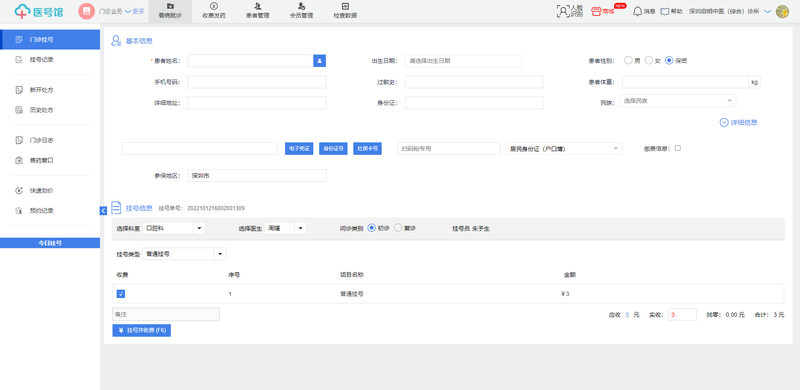Click the 身份证 input field
Image resolution: width=800 pixels, height=390 pixels.
click(474, 103)
